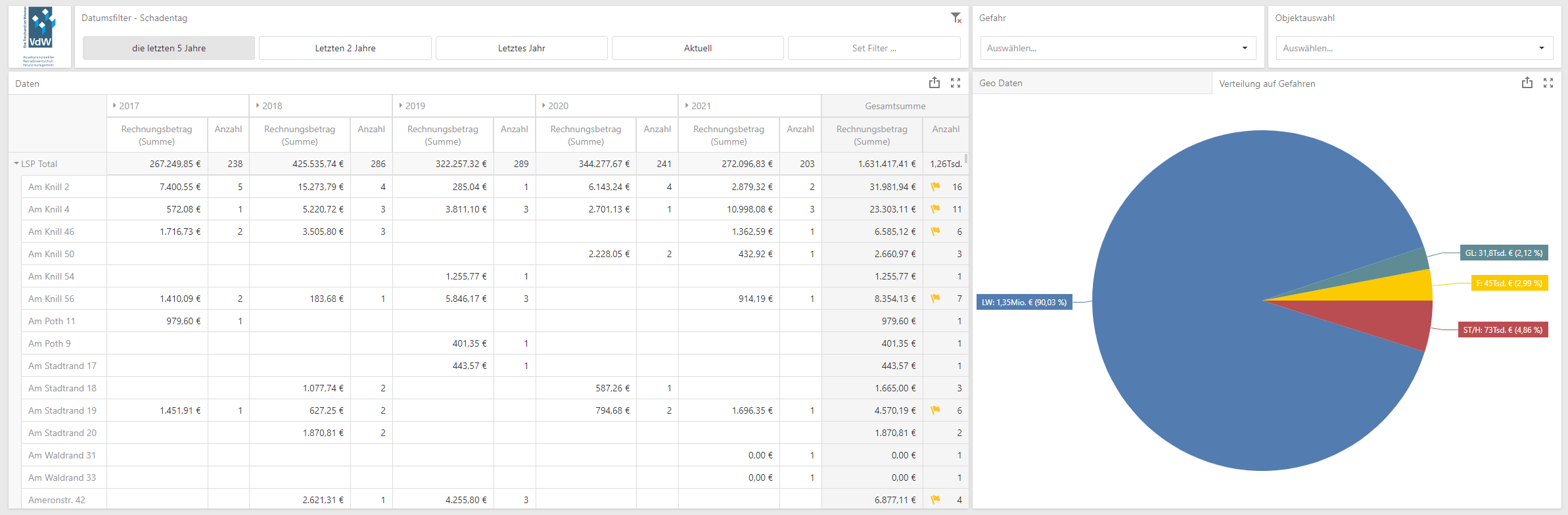Screen dimensions: 1568x515
Task: Expand the 2021 column group
Action: 687,105
